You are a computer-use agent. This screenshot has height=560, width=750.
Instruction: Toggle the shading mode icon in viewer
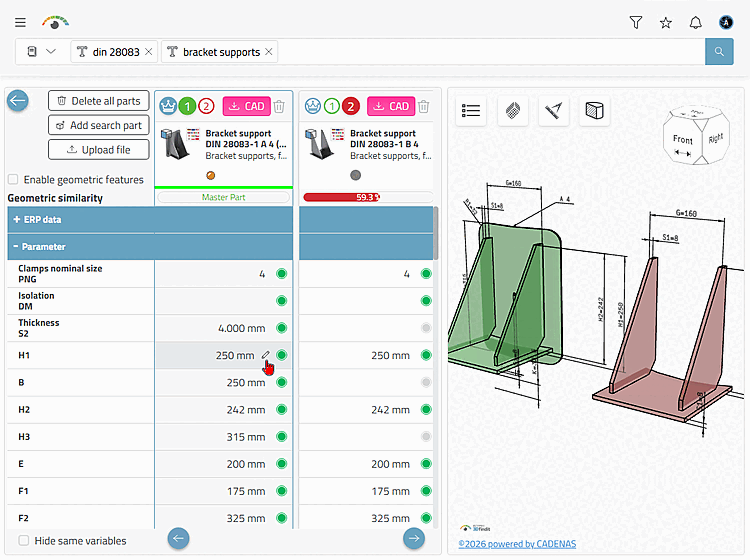click(x=513, y=111)
